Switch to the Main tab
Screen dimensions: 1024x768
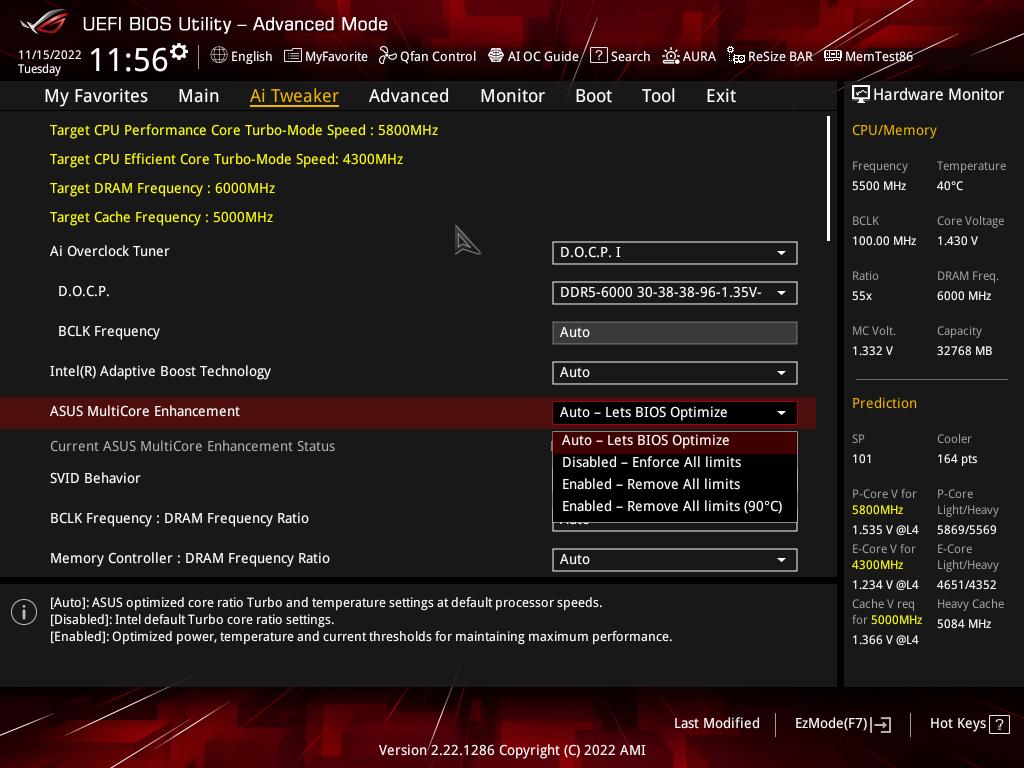click(x=199, y=96)
